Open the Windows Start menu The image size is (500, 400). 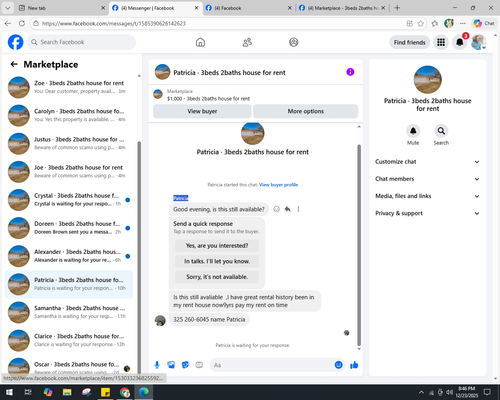pos(9,392)
